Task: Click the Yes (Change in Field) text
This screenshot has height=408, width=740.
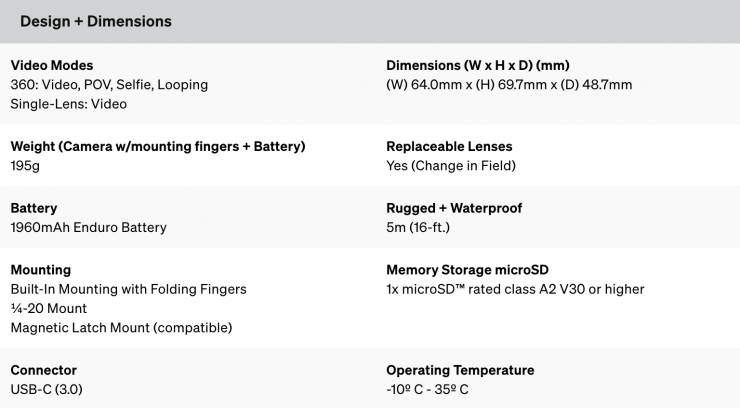Action: (451, 166)
